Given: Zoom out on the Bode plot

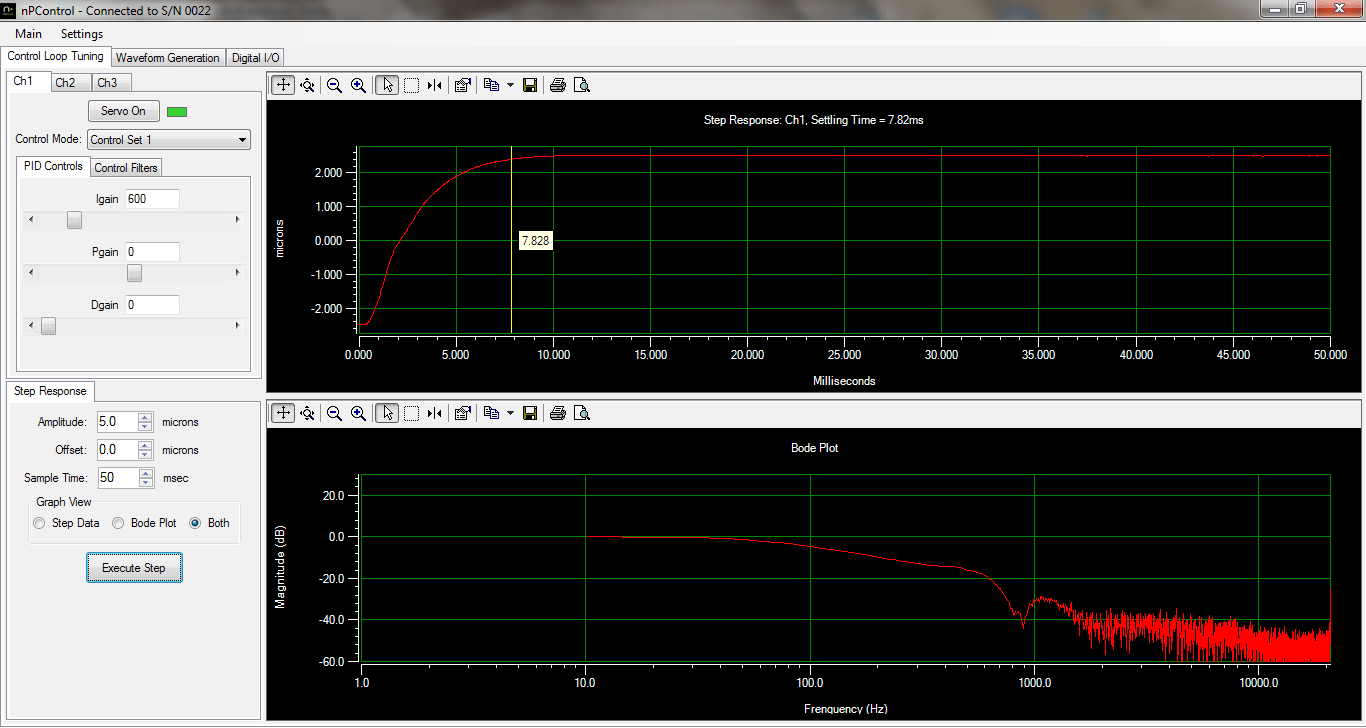Looking at the screenshot, I should point(334,412).
